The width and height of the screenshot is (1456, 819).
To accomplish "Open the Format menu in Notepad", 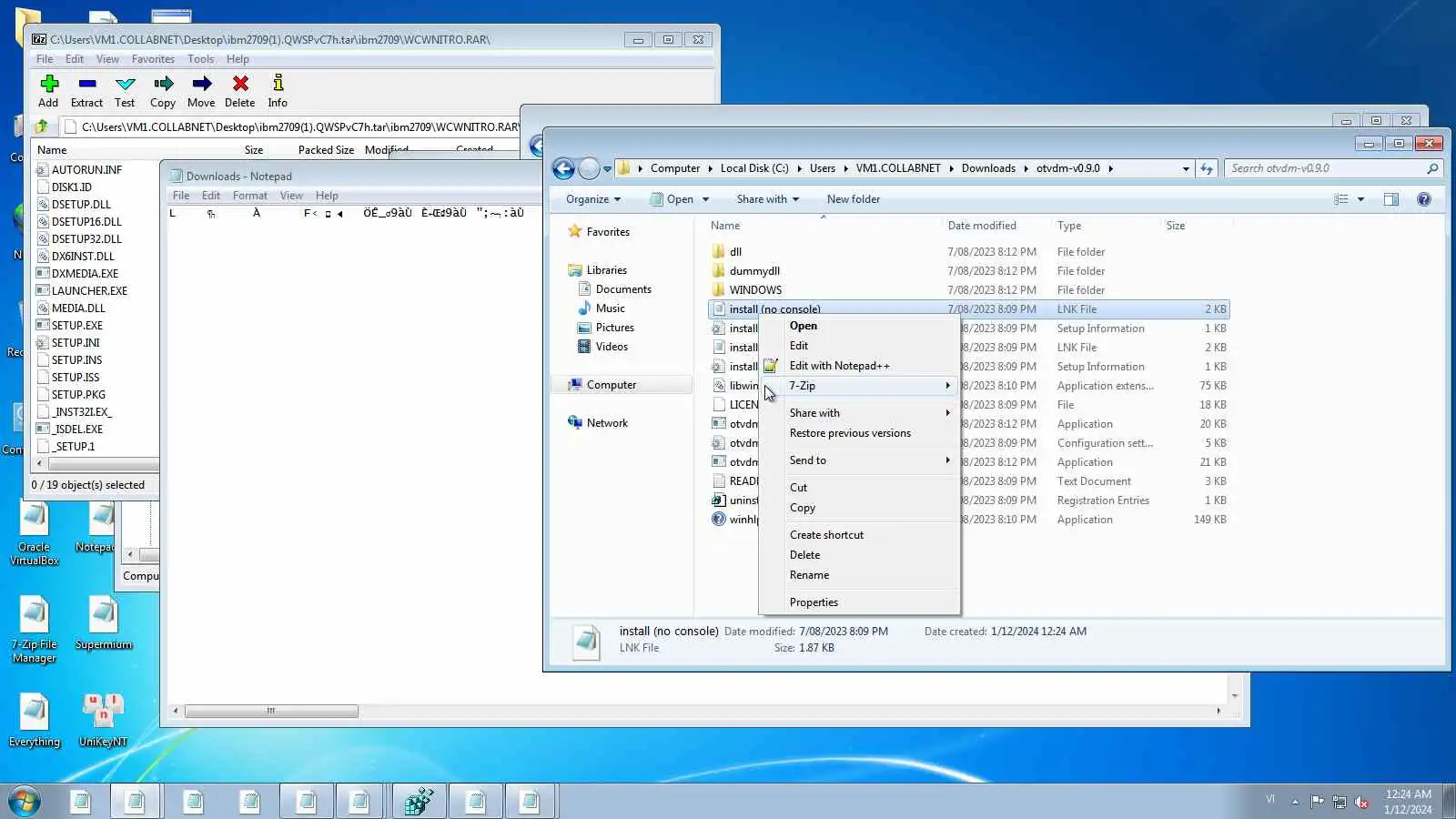I will click(250, 196).
